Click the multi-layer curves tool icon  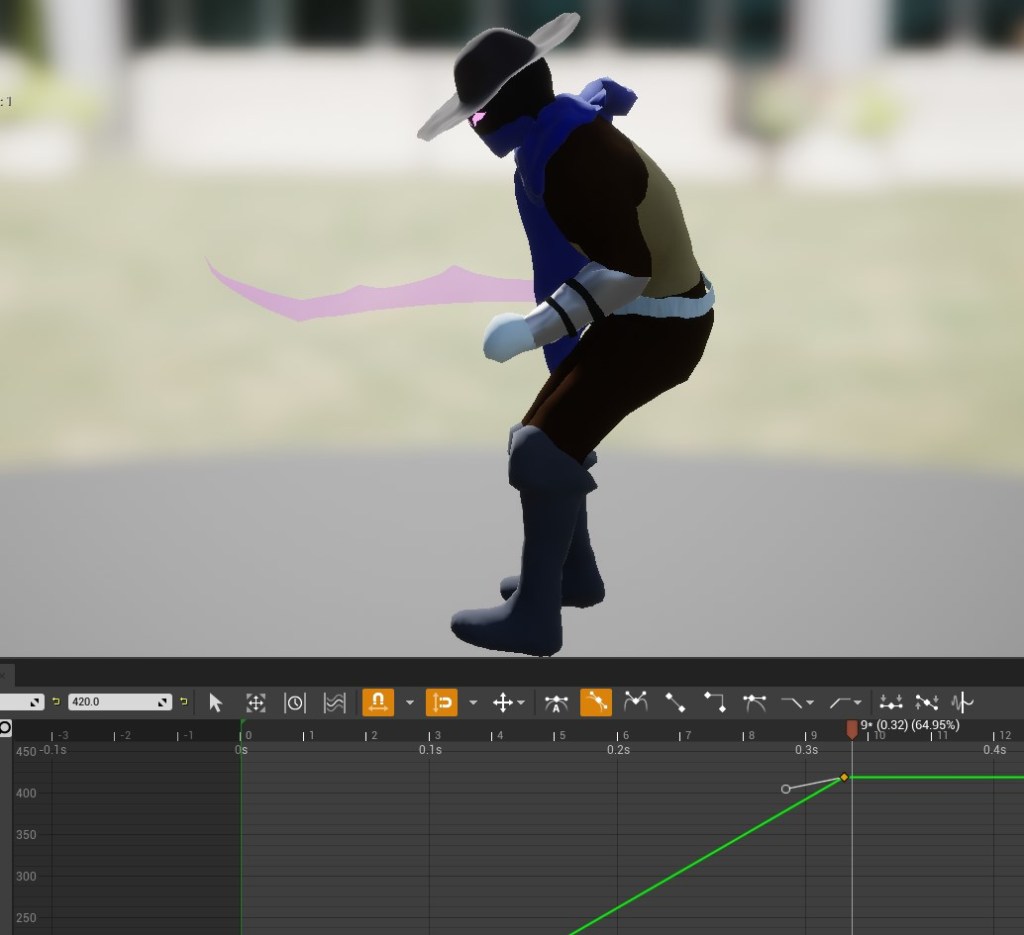pos(335,703)
